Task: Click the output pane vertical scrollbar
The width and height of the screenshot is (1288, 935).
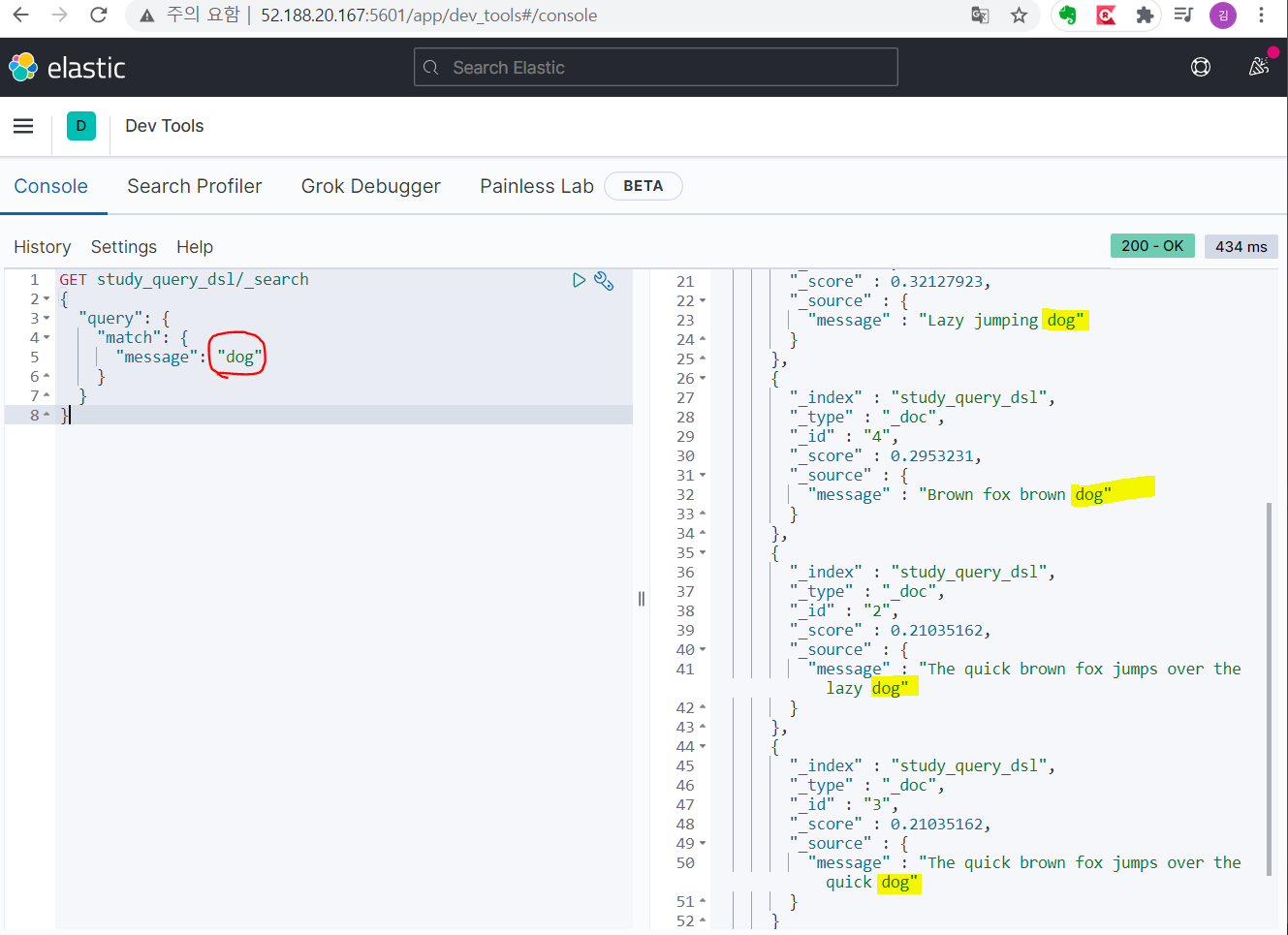Action: (x=1269, y=688)
